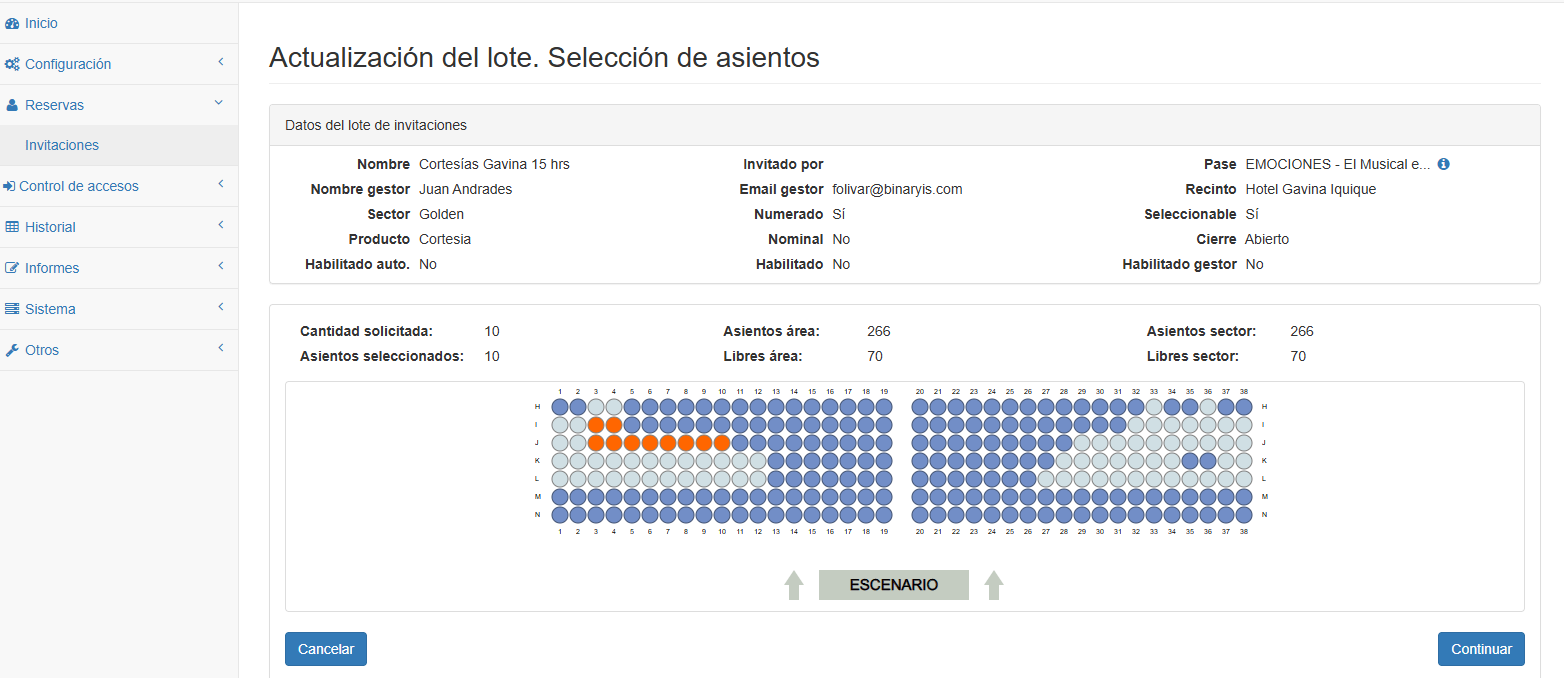This screenshot has height=678, width=1564.
Task: Click the Cancelar button
Action: point(326,649)
